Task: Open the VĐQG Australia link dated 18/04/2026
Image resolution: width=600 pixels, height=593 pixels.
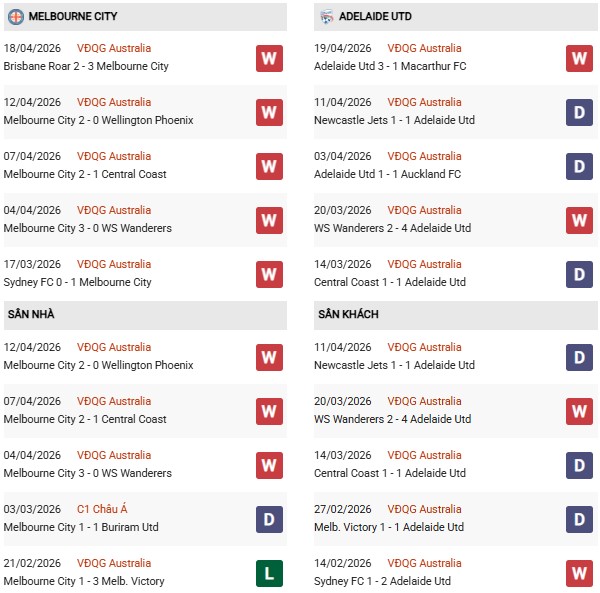Action: (114, 48)
